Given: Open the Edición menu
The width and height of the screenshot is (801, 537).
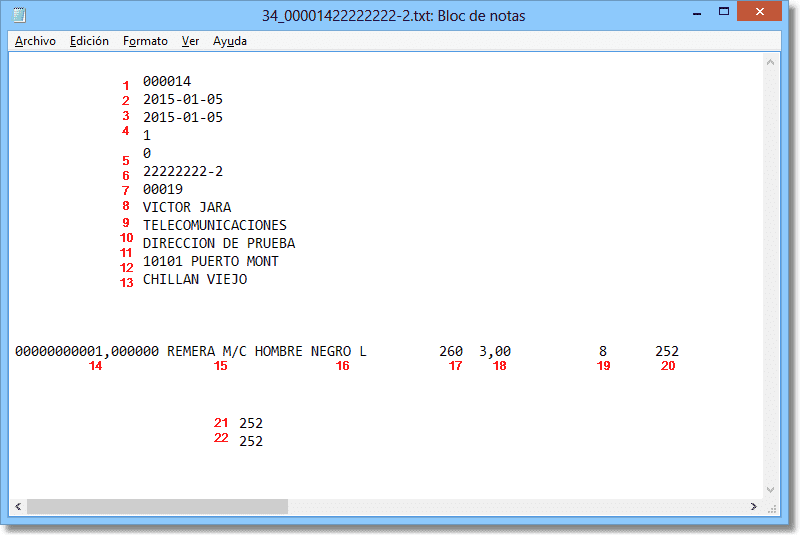Looking at the screenshot, I should click(x=89, y=41).
